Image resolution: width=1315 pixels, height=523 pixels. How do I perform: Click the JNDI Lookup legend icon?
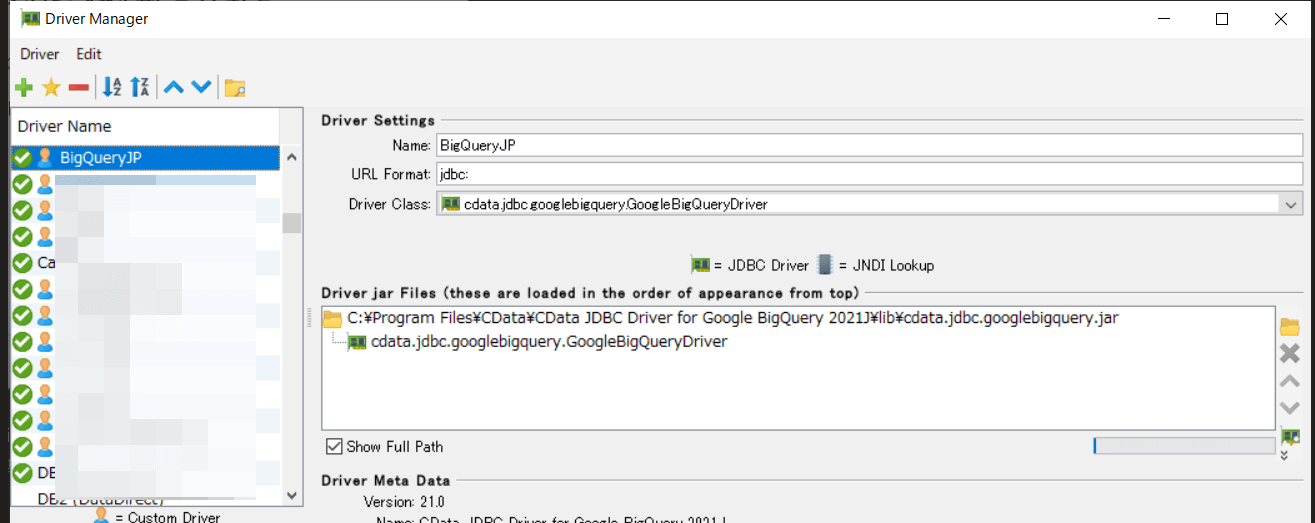pyautogui.click(x=824, y=265)
